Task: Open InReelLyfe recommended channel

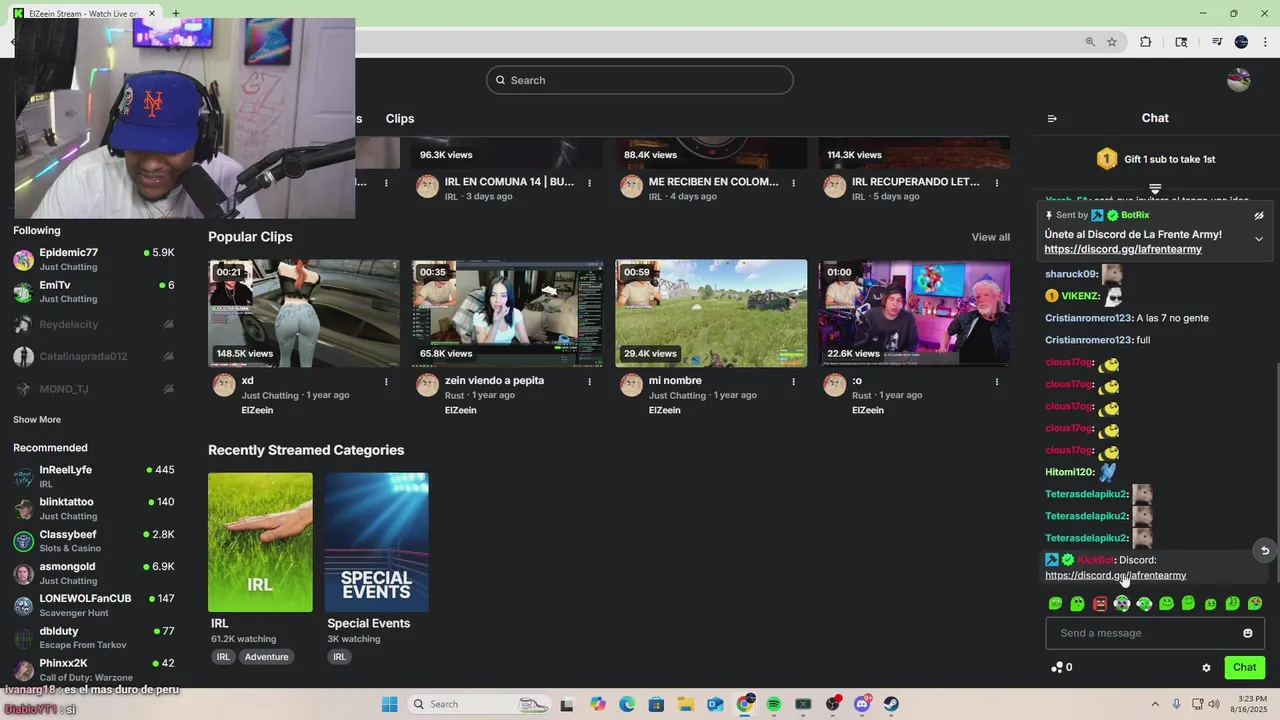Action: click(94, 476)
